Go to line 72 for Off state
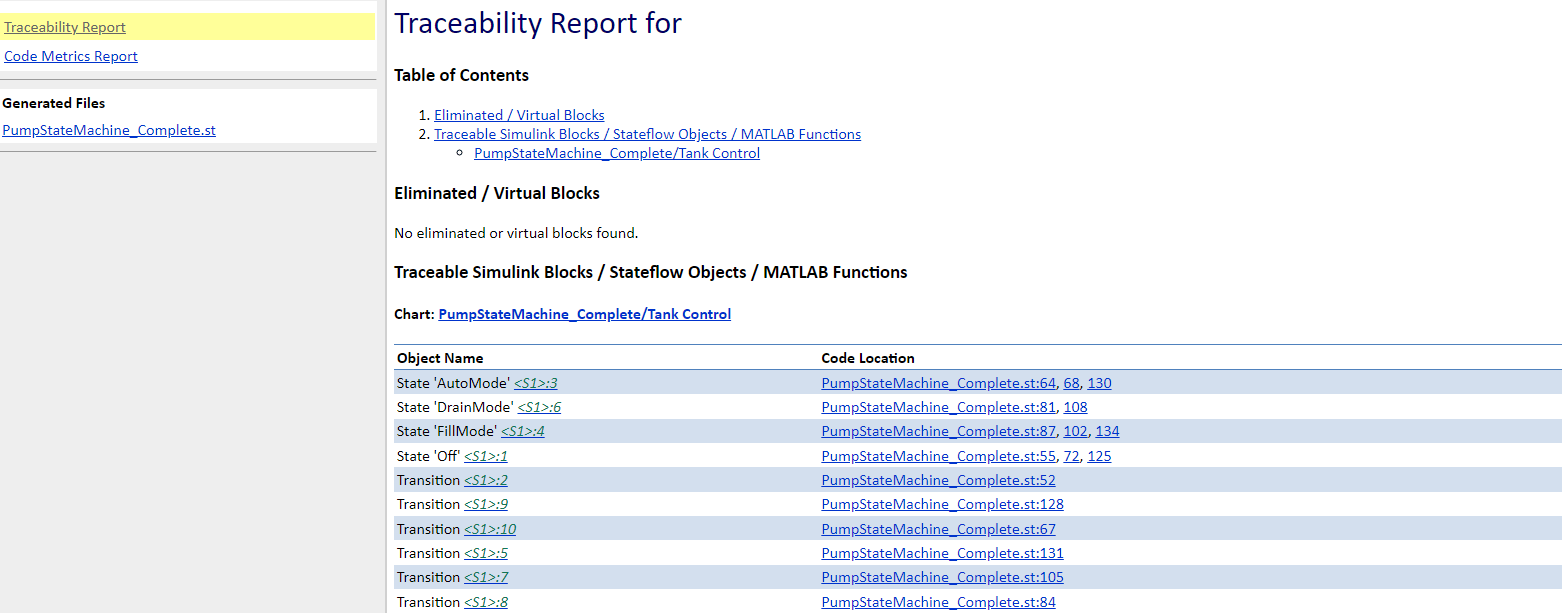The width and height of the screenshot is (1568, 613). (x=1071, y=456)
